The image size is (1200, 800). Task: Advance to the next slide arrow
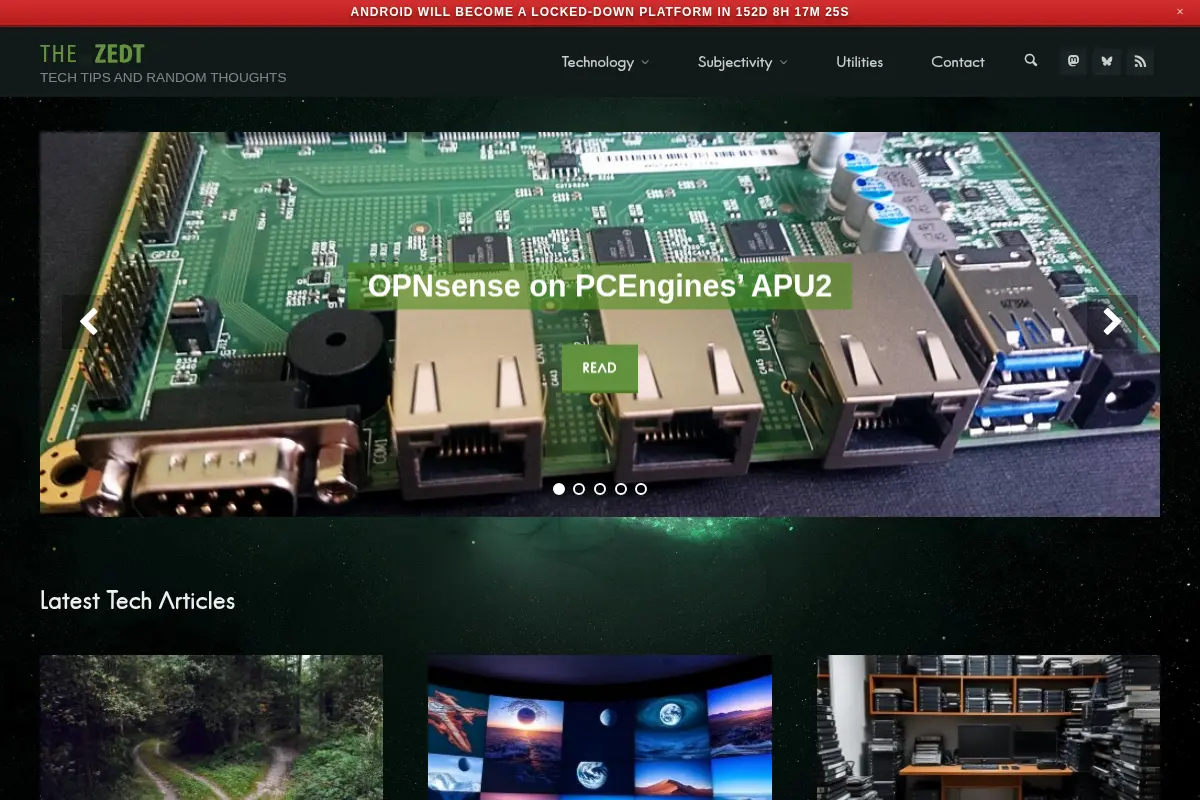coord(1112,321)
